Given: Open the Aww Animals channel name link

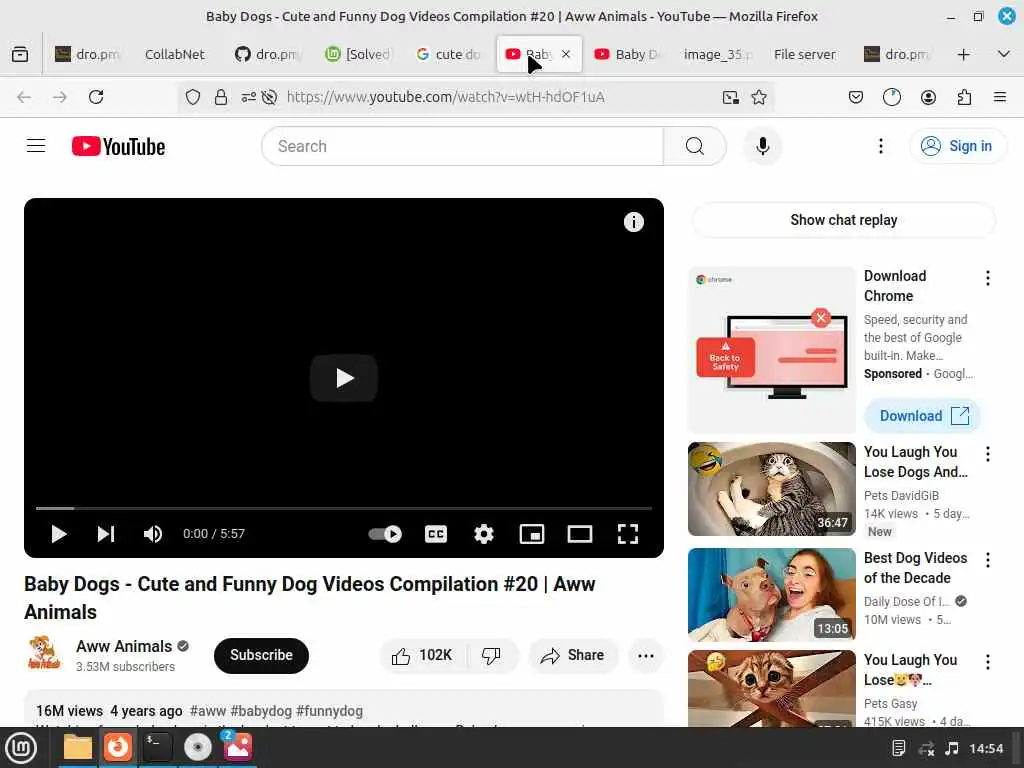Looking at the screenshot, I should [124, 647].
